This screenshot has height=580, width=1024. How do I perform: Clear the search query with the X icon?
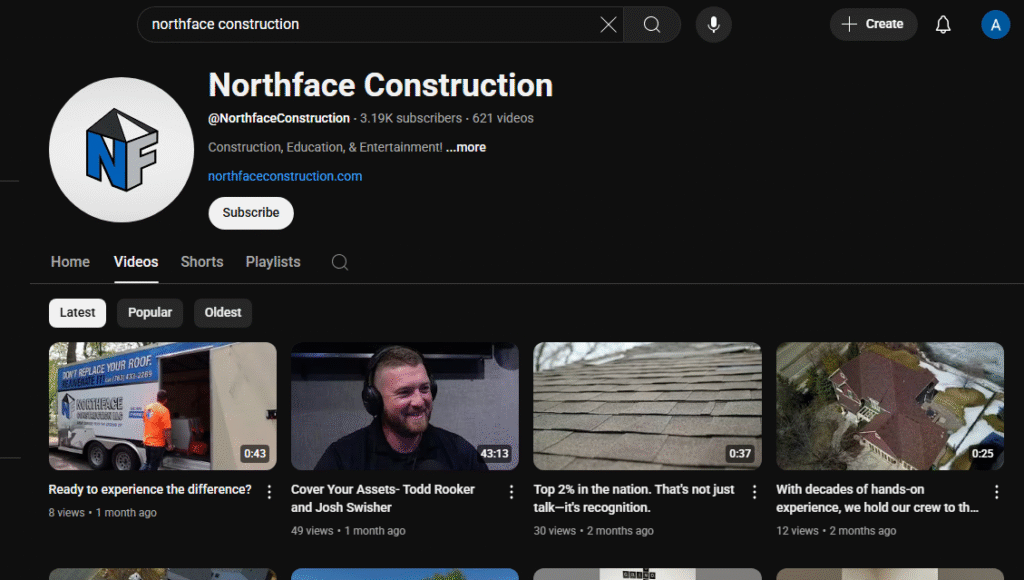click(x=608, y=24)
